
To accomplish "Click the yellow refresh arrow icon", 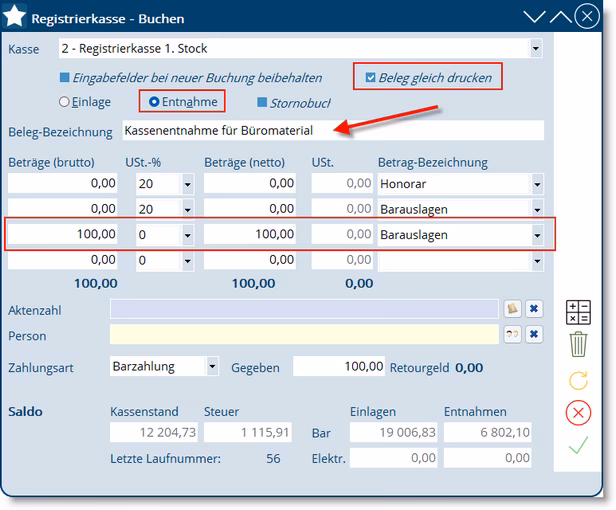I will click(x=578, y=380).
